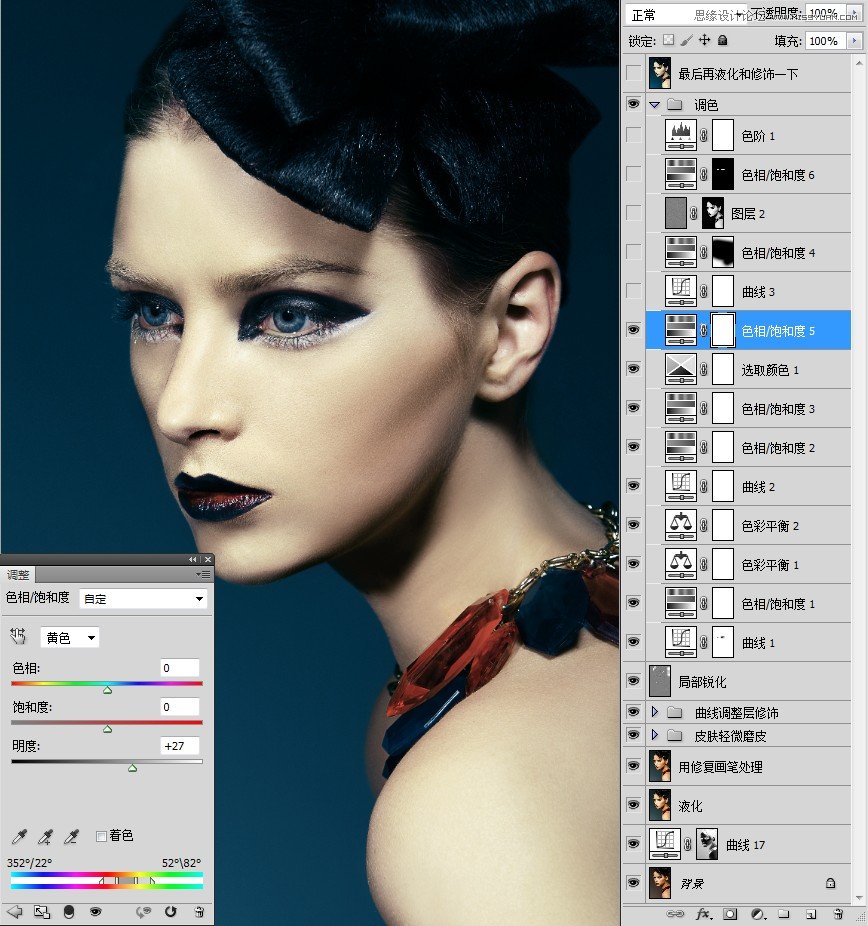Click the create new group folder icon
868x926 pixels.
point(784,914)
